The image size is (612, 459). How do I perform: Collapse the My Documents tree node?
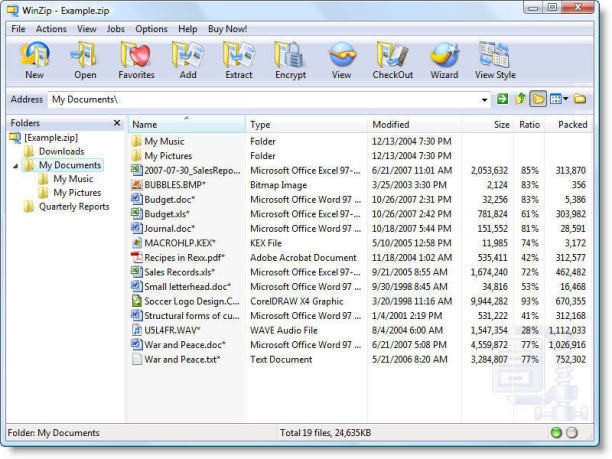(16, 166)
